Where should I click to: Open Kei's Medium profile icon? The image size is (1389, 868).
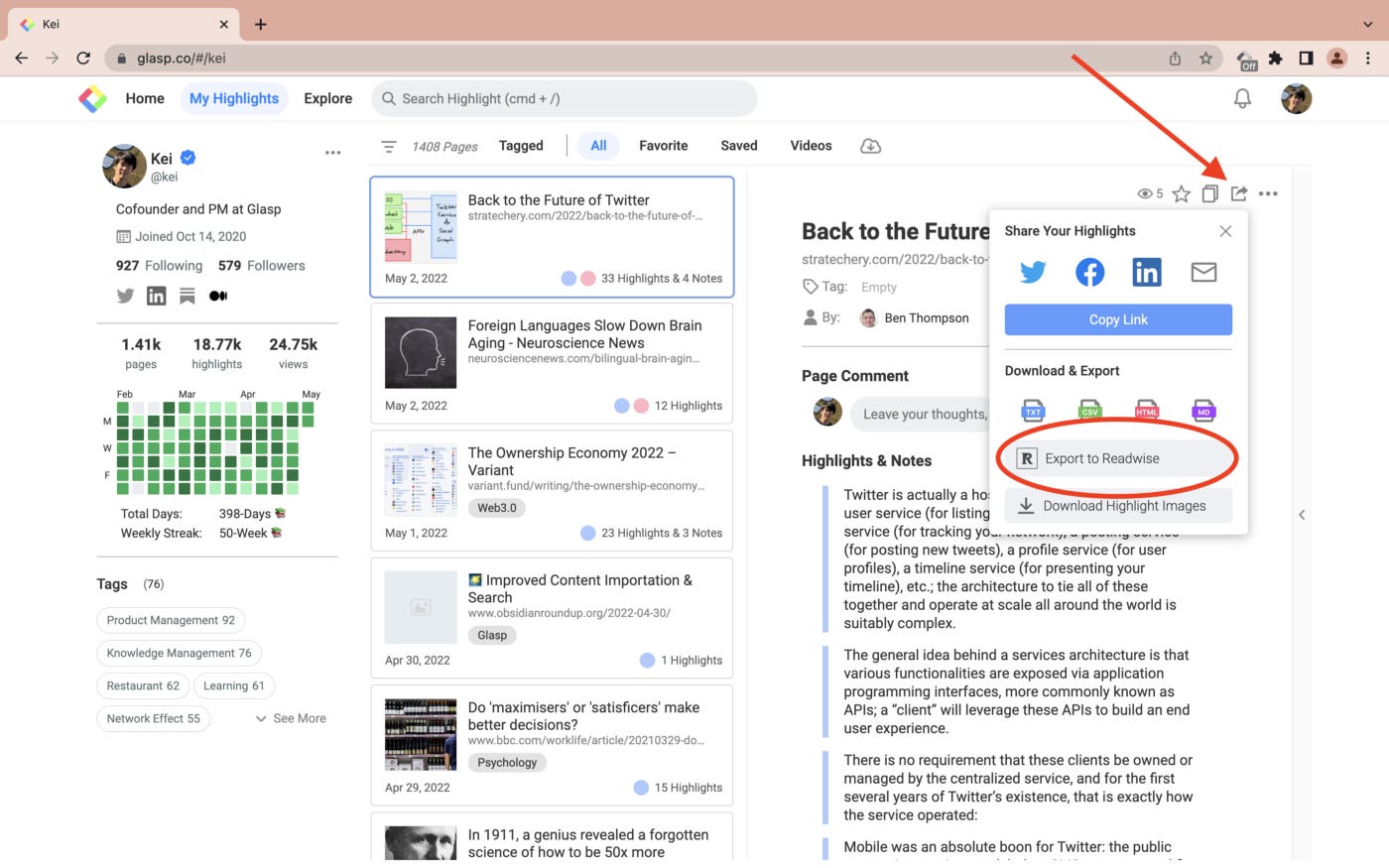point(218,296)
